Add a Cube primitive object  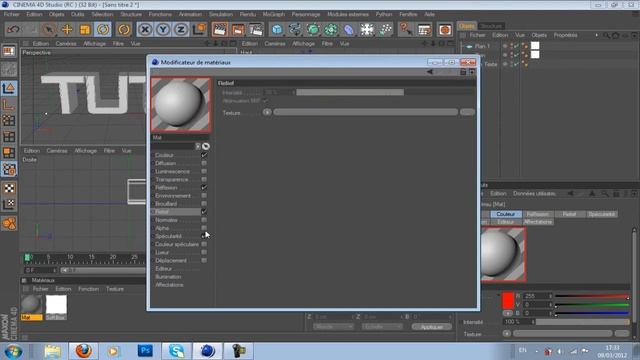tap(277, 29)
